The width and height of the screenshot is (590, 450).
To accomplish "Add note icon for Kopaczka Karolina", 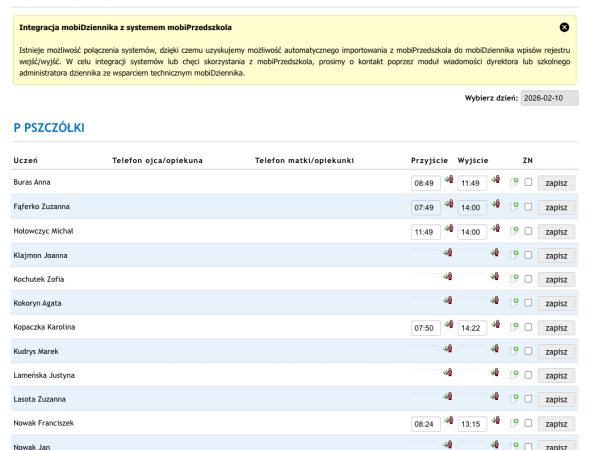I will [x=514, y=327].
